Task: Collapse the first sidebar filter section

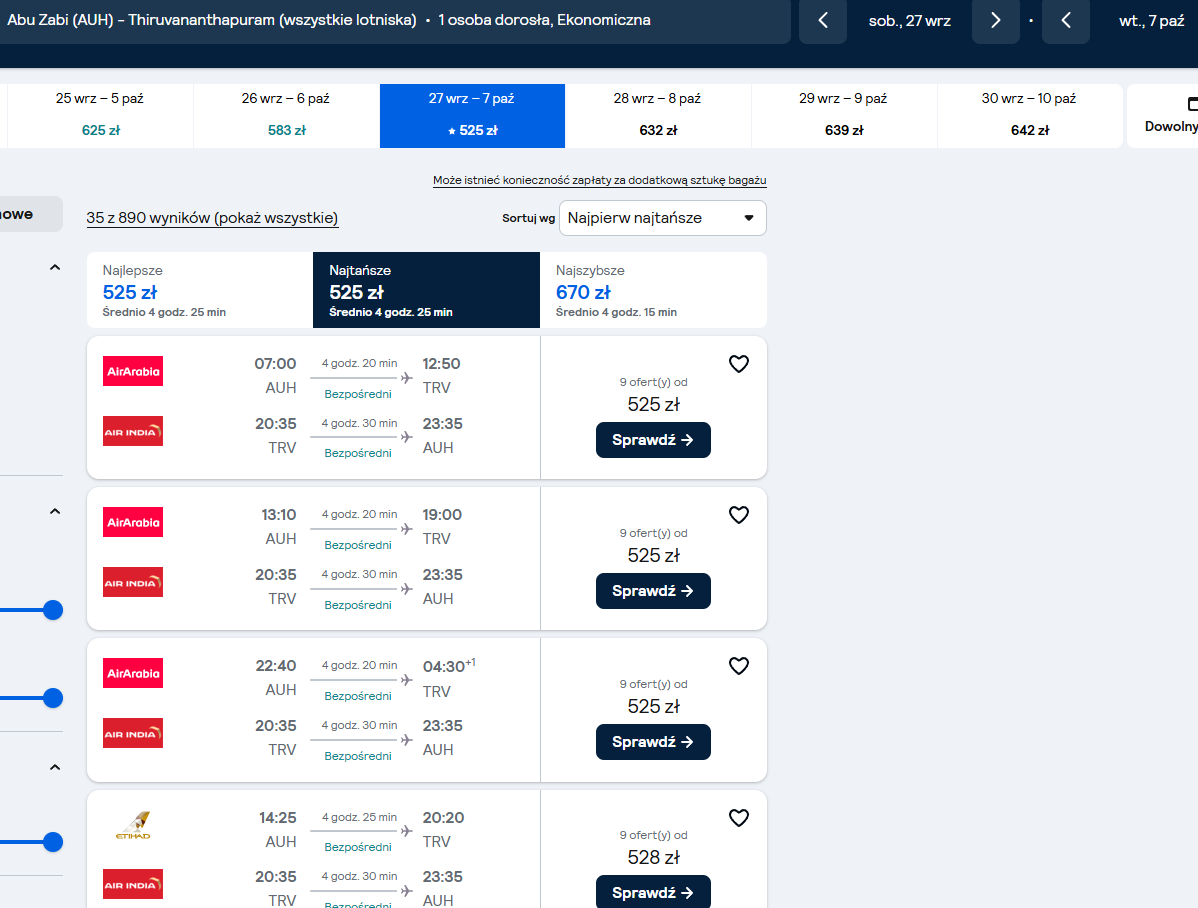Action: pyautogui.click(x=55, y=268)
